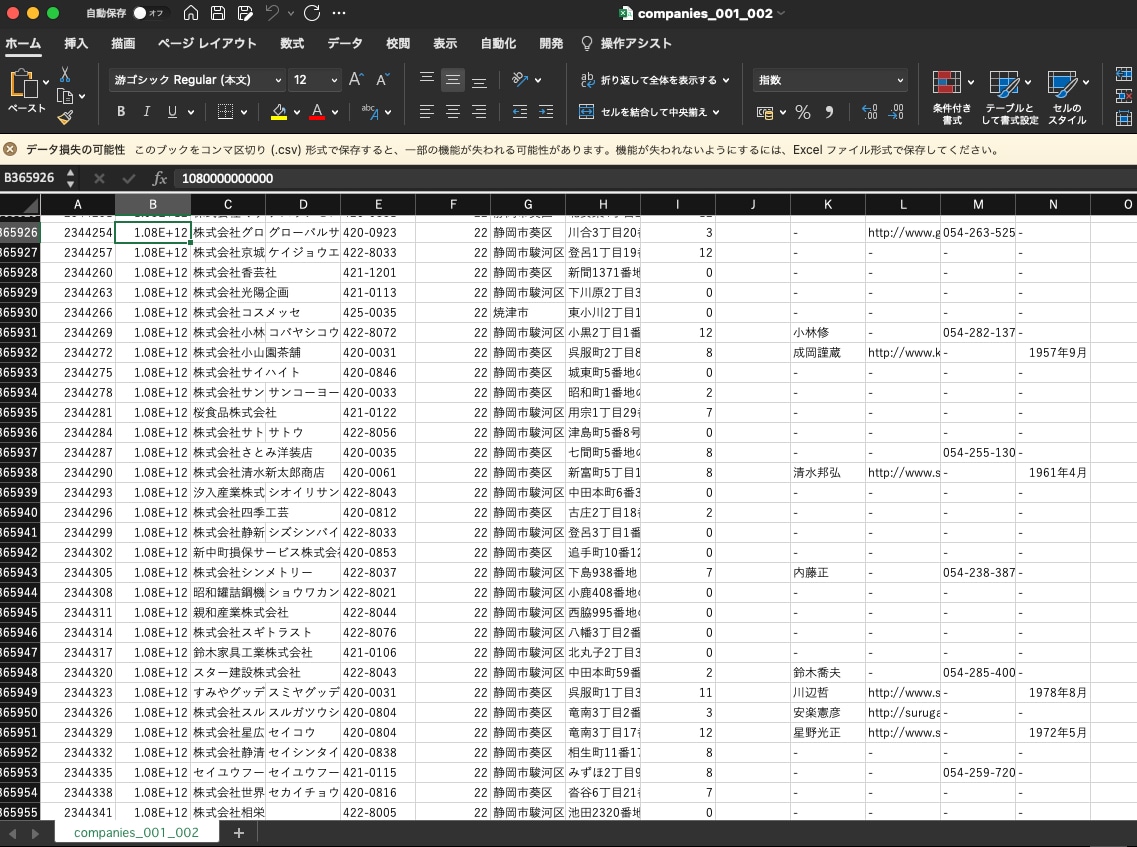Expand undo history arrow
Screen dimensions: 1137x847
pos(291,13)
